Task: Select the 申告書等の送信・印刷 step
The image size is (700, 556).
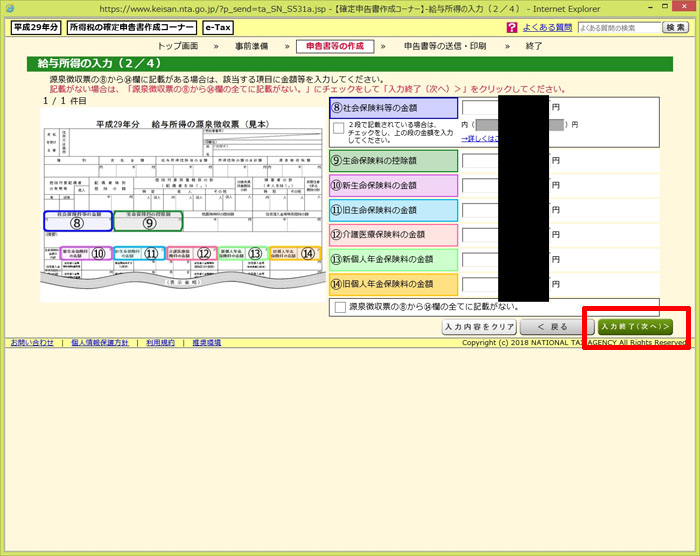Action: pyautogui.click(x=445, y=46)
